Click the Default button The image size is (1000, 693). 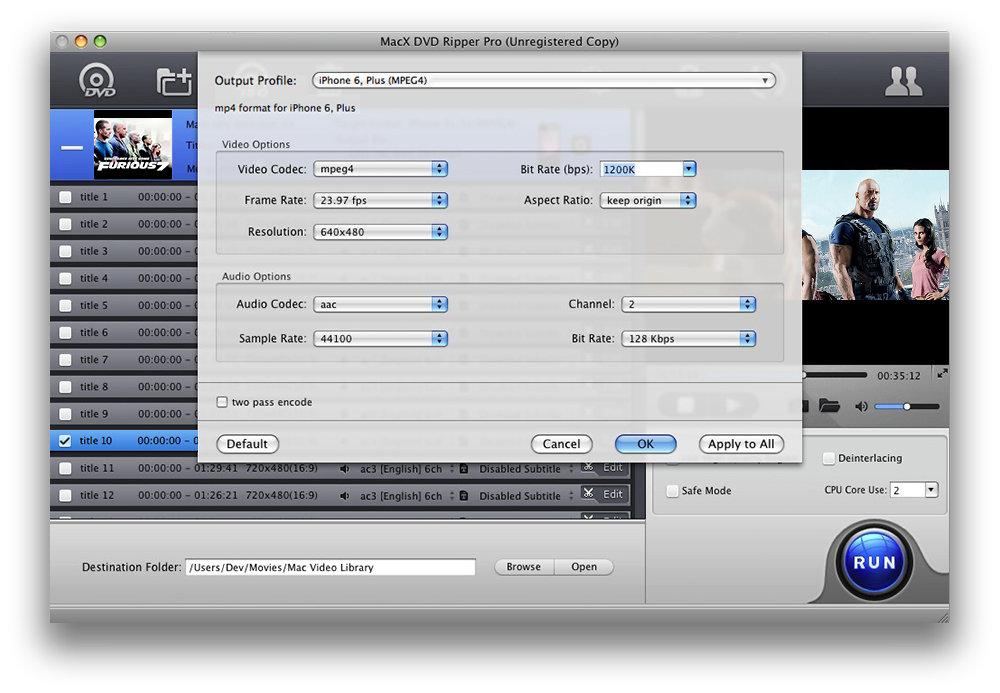(247, 444)
